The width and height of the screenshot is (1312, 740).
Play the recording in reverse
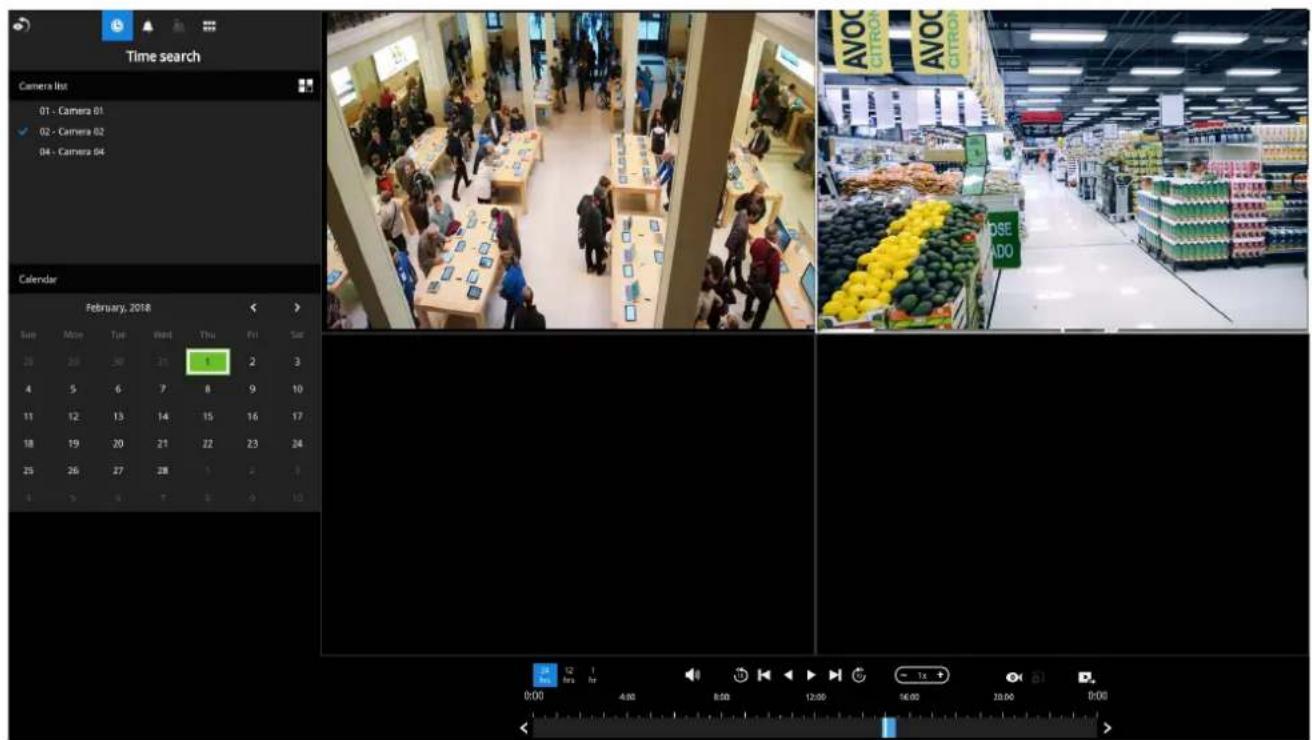point(788,675)
